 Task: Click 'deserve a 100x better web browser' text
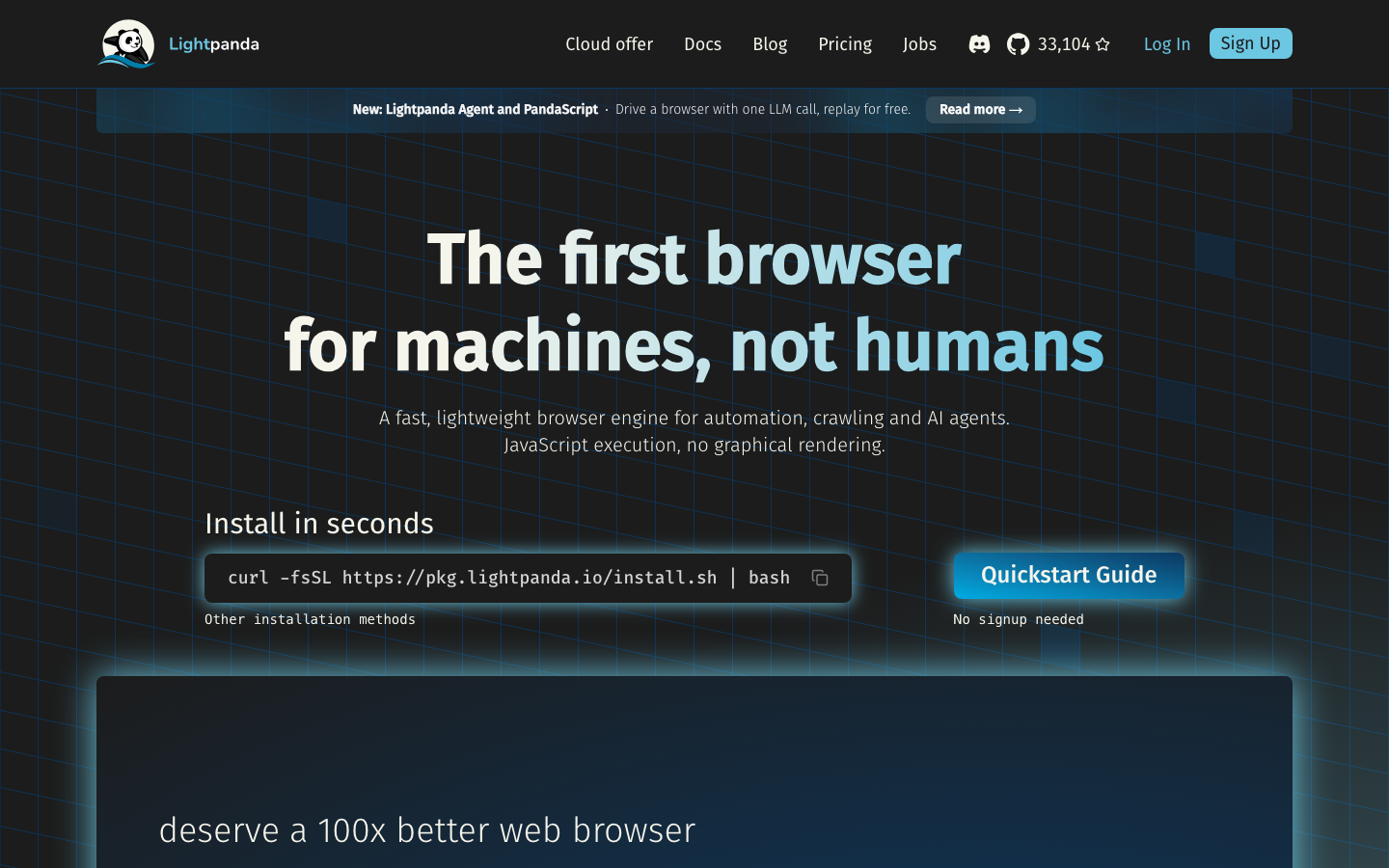(x=427, y=830)
